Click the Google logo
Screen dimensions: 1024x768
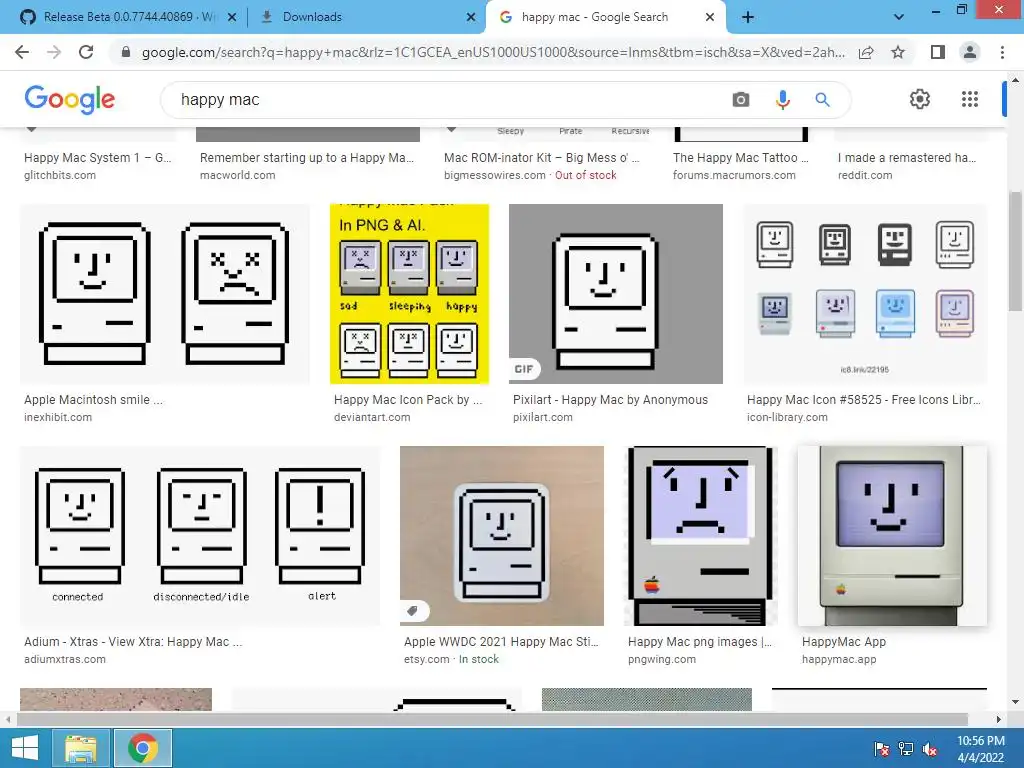[x=69, y=99]
